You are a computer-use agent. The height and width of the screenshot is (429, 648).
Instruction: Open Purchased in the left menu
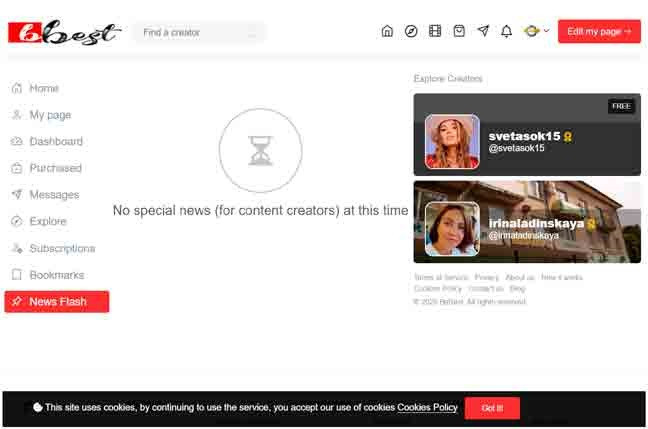tap(55, 168)
